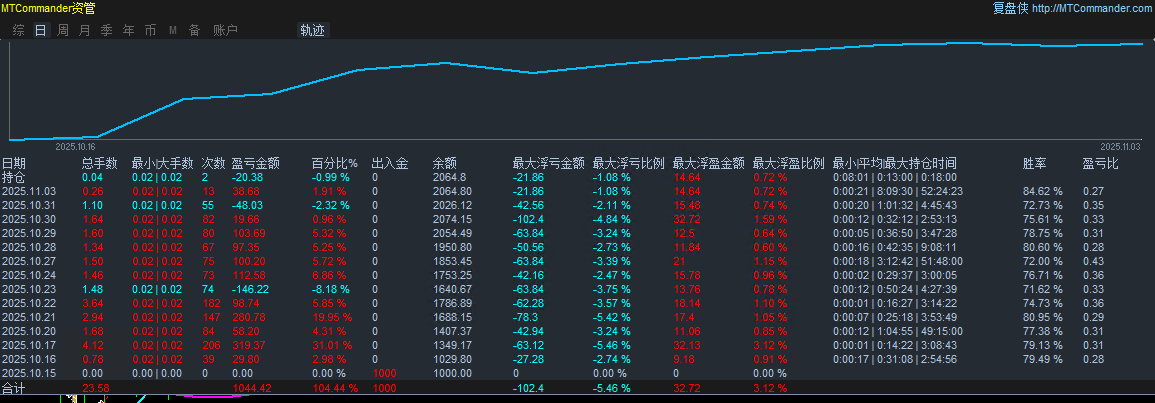This screenshot has height=403, width=1155.
Task: Open the 年 yearly tab
Action: point(128,30)
